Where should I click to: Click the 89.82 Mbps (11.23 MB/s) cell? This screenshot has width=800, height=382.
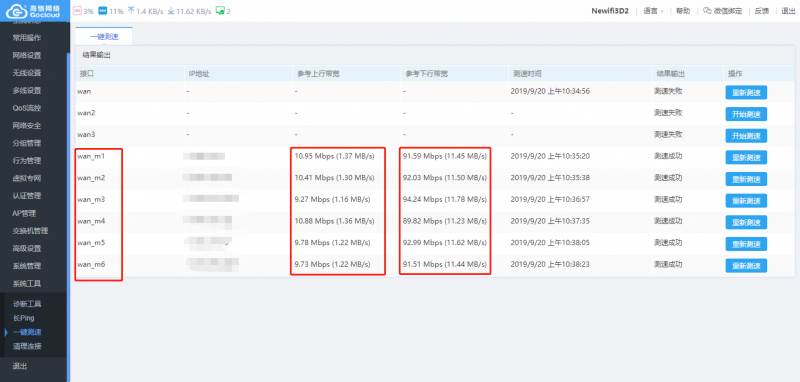[x=444, y=221]
